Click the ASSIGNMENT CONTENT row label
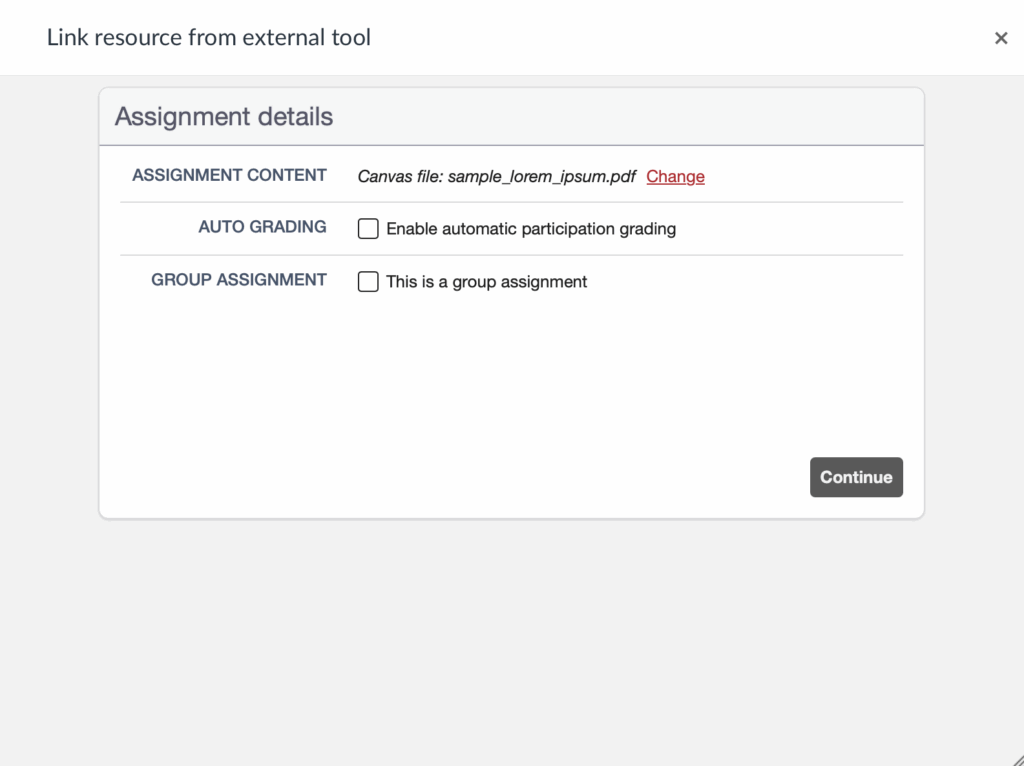The width and height of the screenshot is (1024, 766). tap(229, 175)
